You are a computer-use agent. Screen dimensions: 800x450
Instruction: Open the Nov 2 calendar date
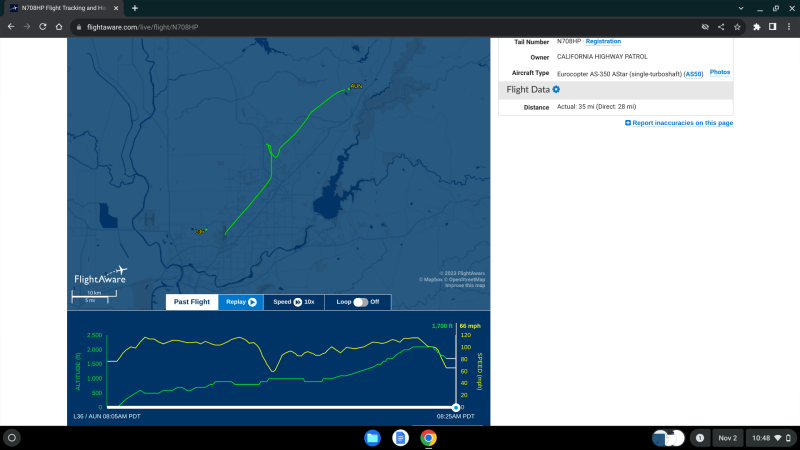pos(728,438)
